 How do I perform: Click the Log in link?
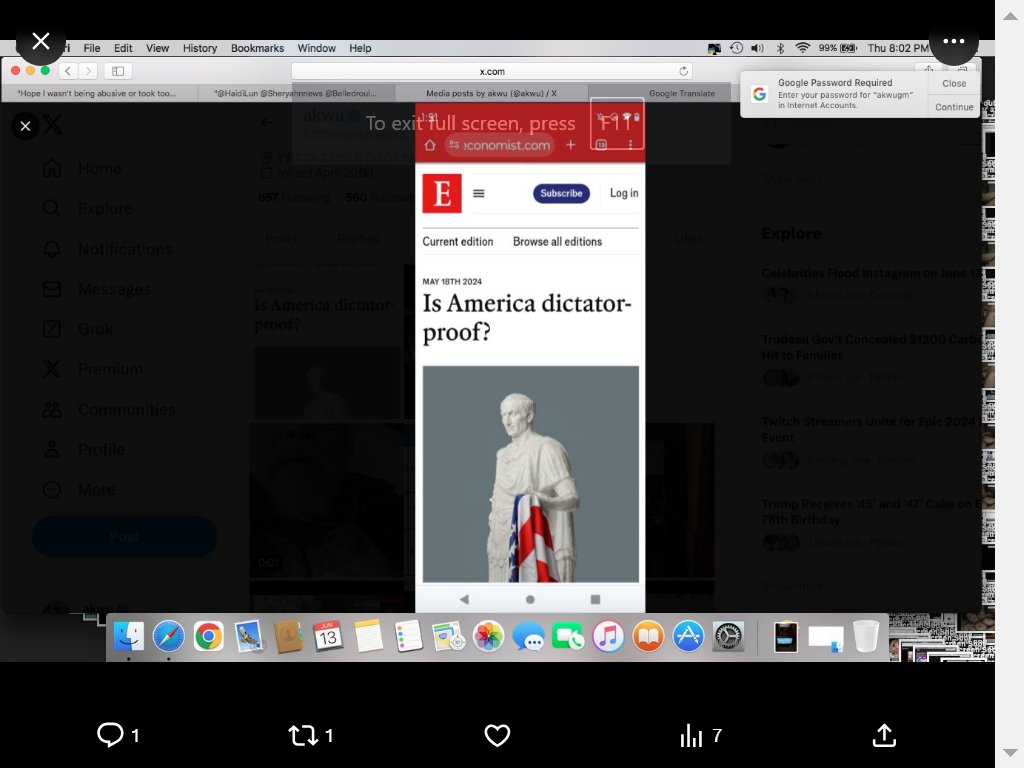(624, 193)
